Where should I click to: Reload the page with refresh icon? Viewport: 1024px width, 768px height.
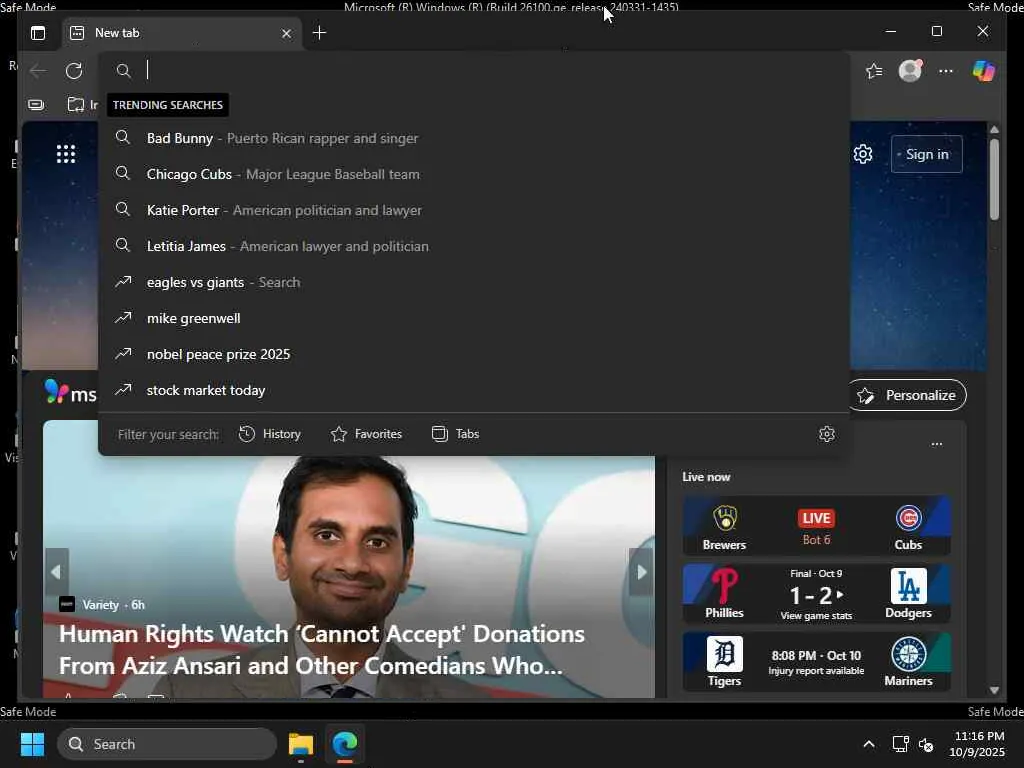point(74,71)
